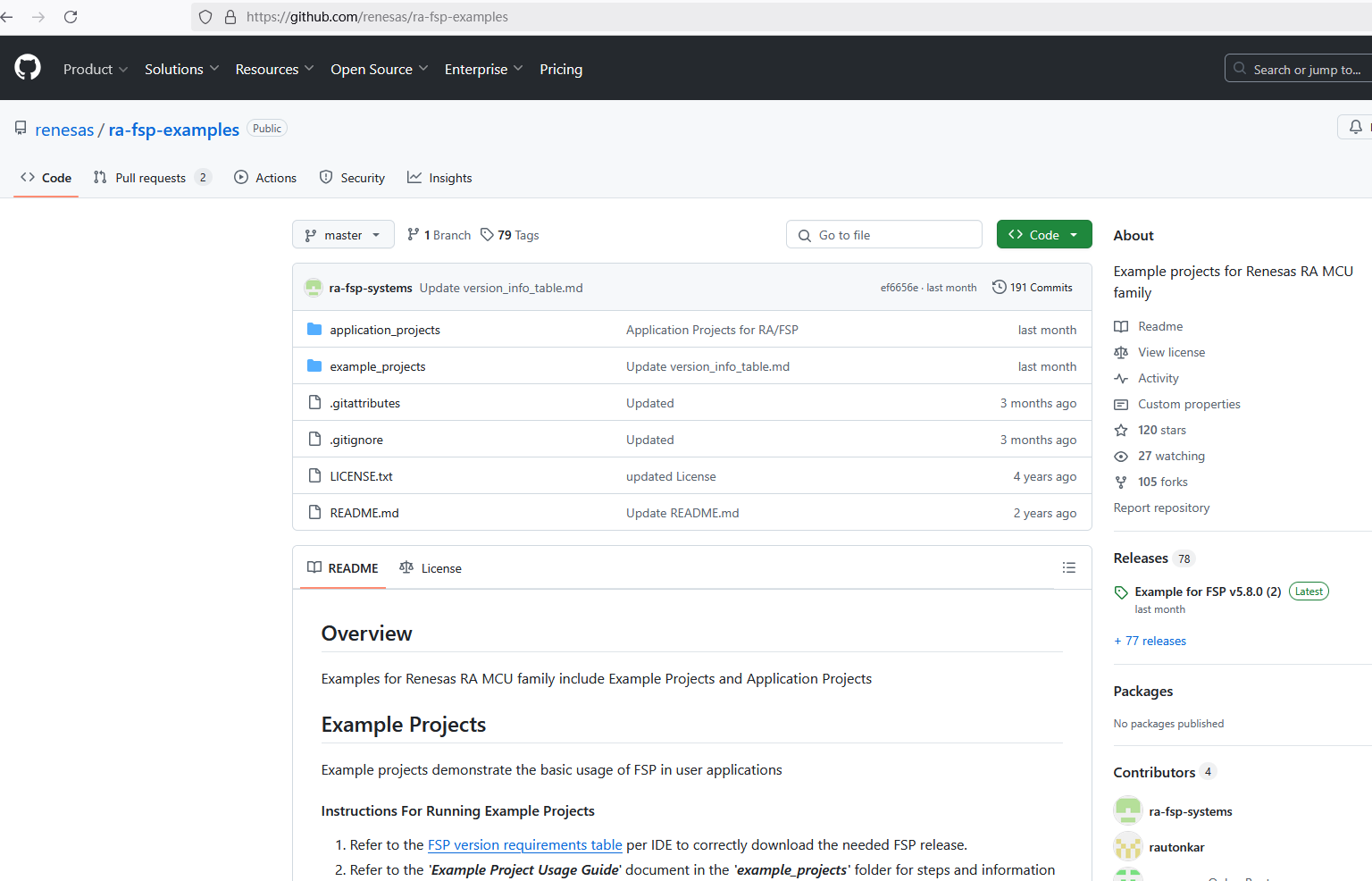This screenshot has width=1372, height=881.
Task: Click 'Application Projects for RA/FSP' commit message
Action: [712, 330]
